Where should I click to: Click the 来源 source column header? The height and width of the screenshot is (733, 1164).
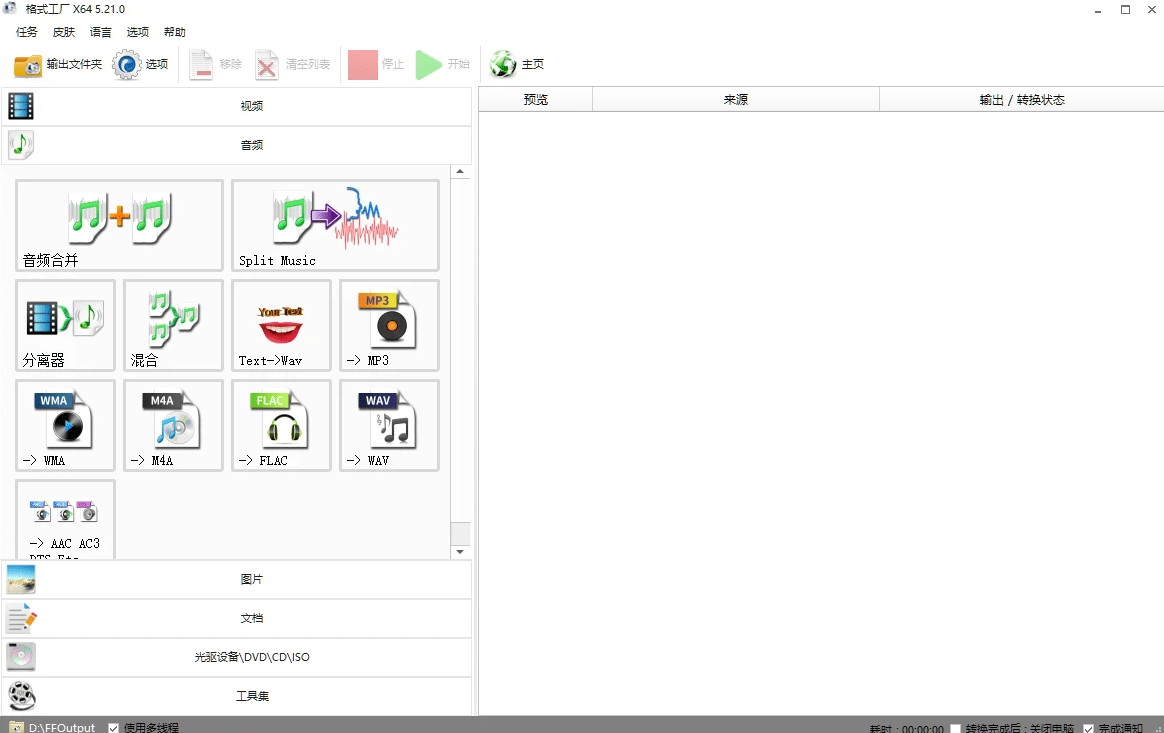[736, 100]
